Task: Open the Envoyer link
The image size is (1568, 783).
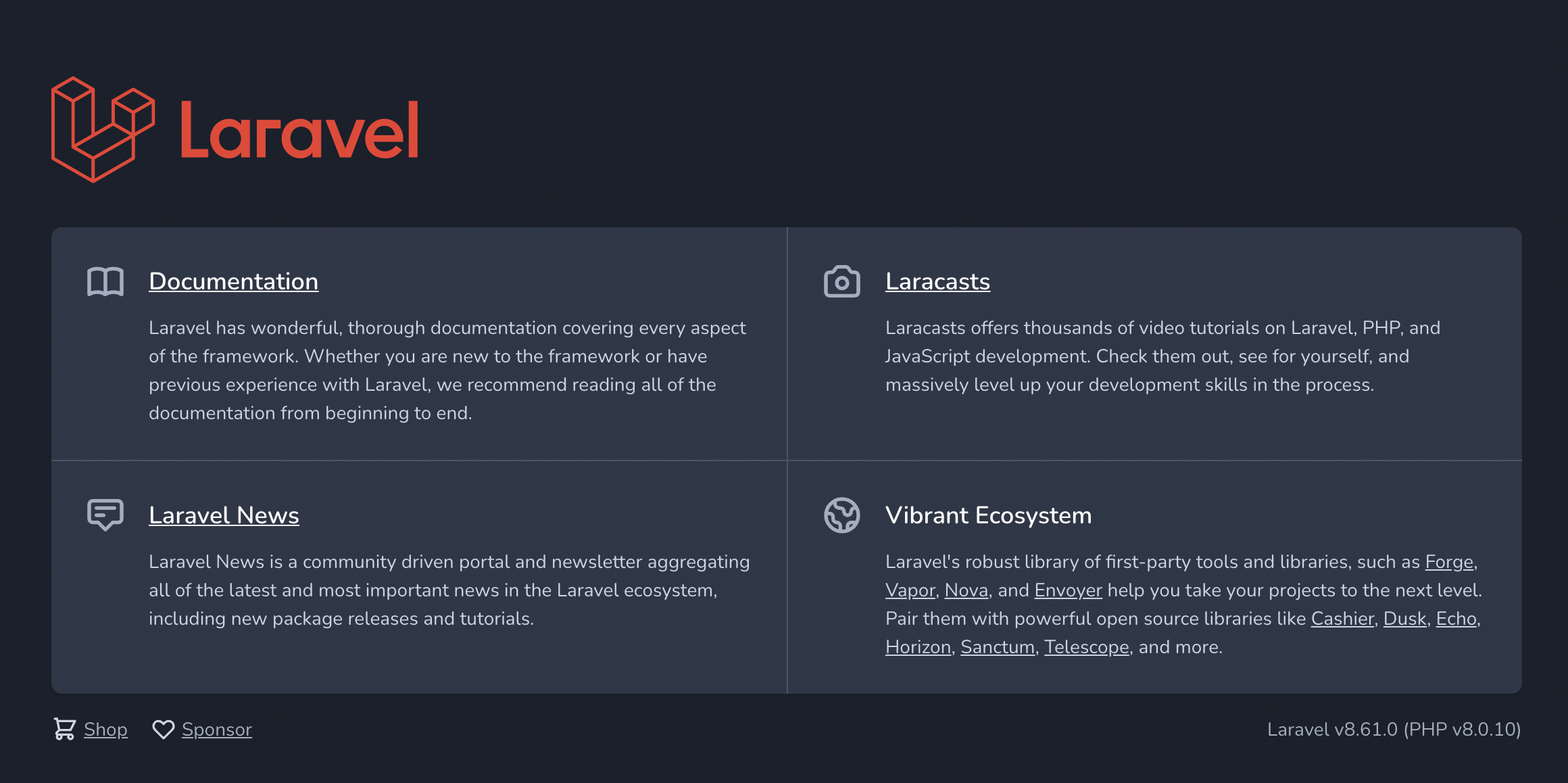Action: [1068, 590]
